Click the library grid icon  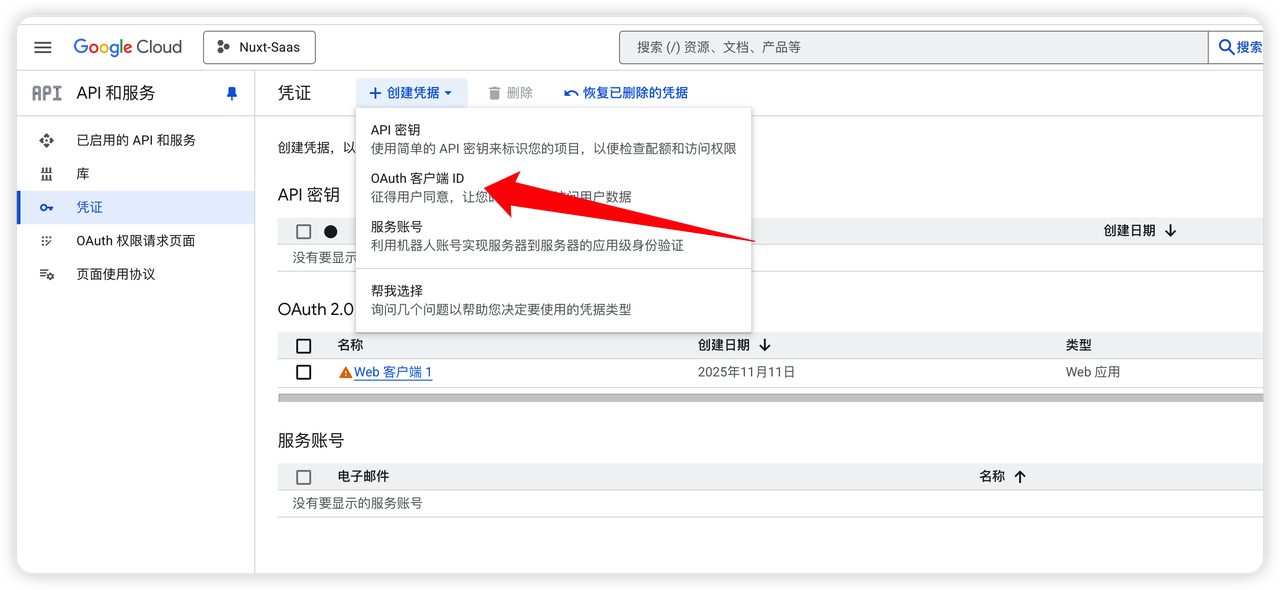click(46, 174)
